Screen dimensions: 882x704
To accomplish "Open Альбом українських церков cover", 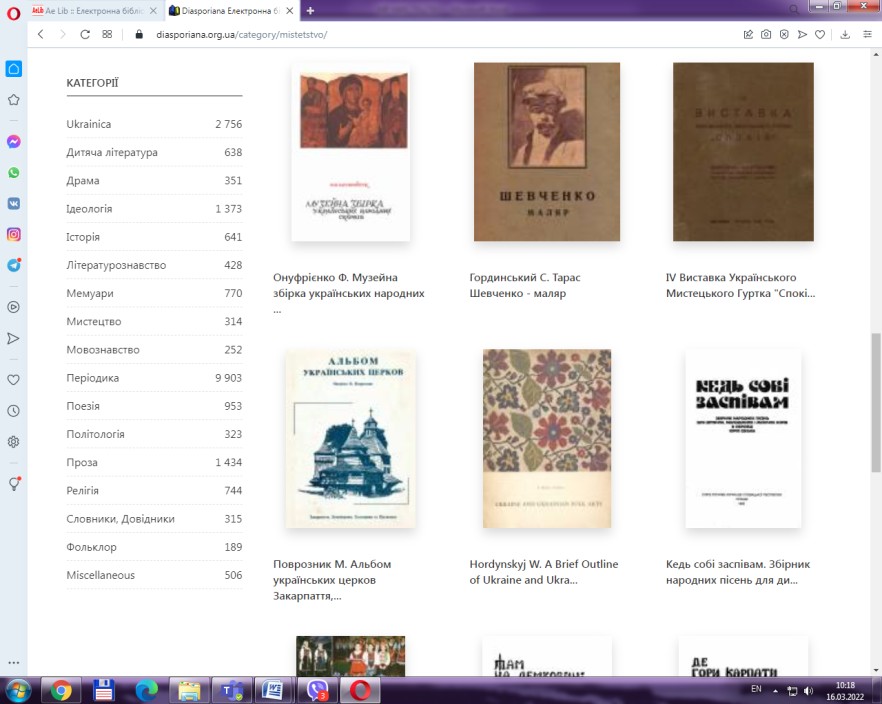I will tap(350, 439).
